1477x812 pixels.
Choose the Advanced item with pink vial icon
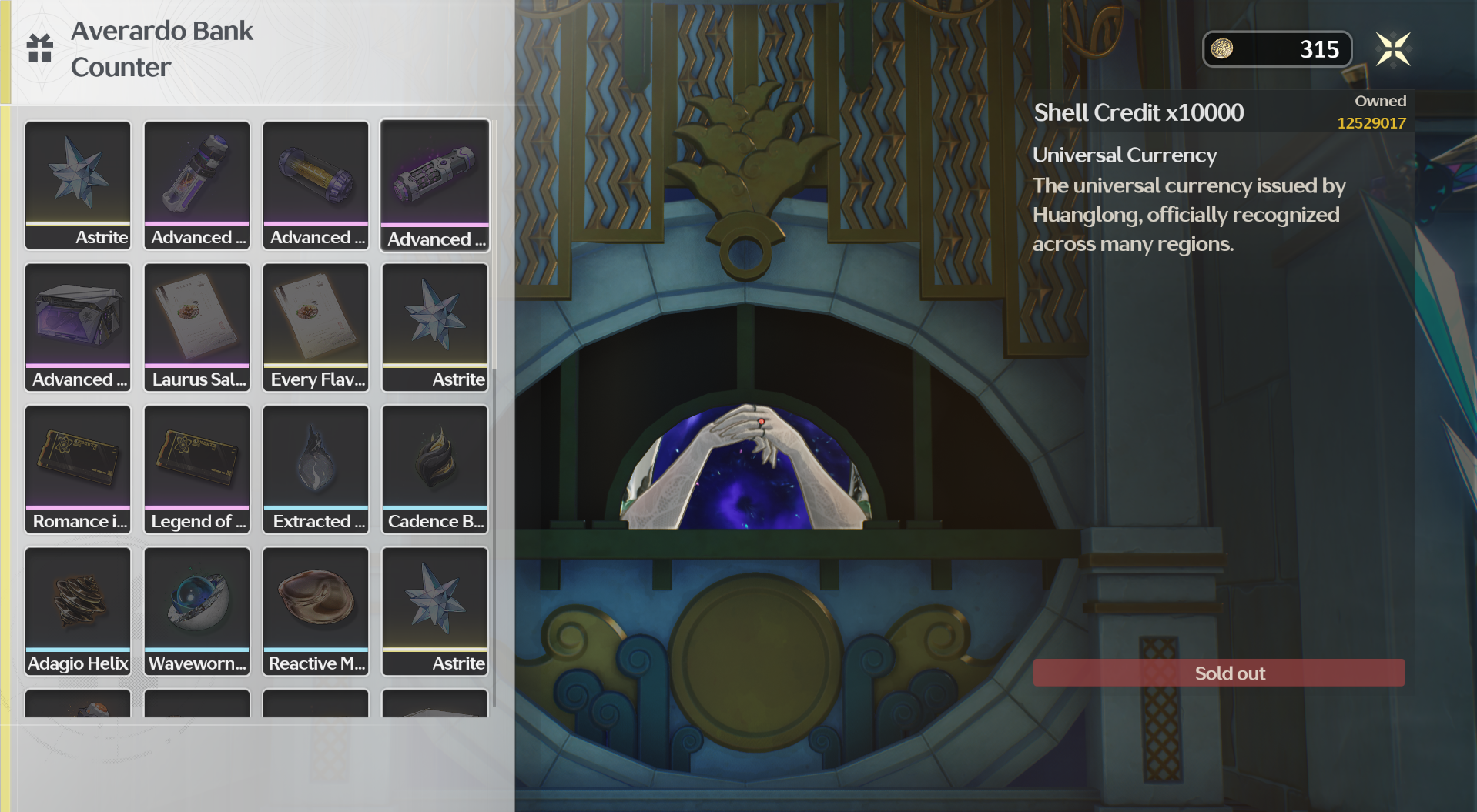(197, 185)
